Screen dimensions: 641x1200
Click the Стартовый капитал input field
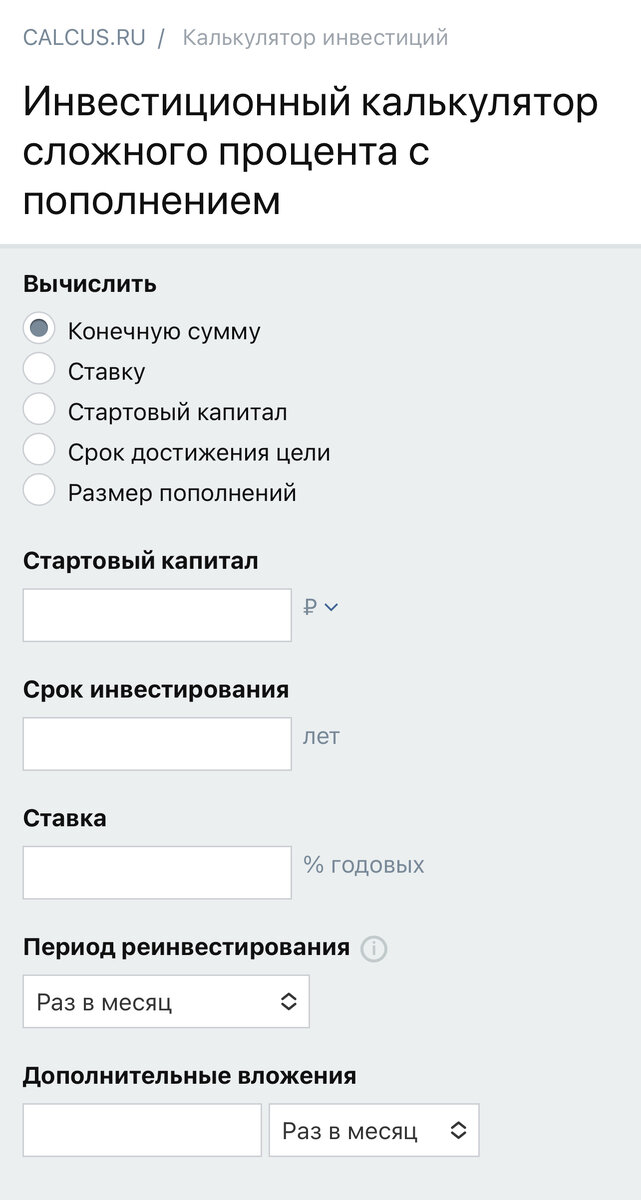(156, 614)
